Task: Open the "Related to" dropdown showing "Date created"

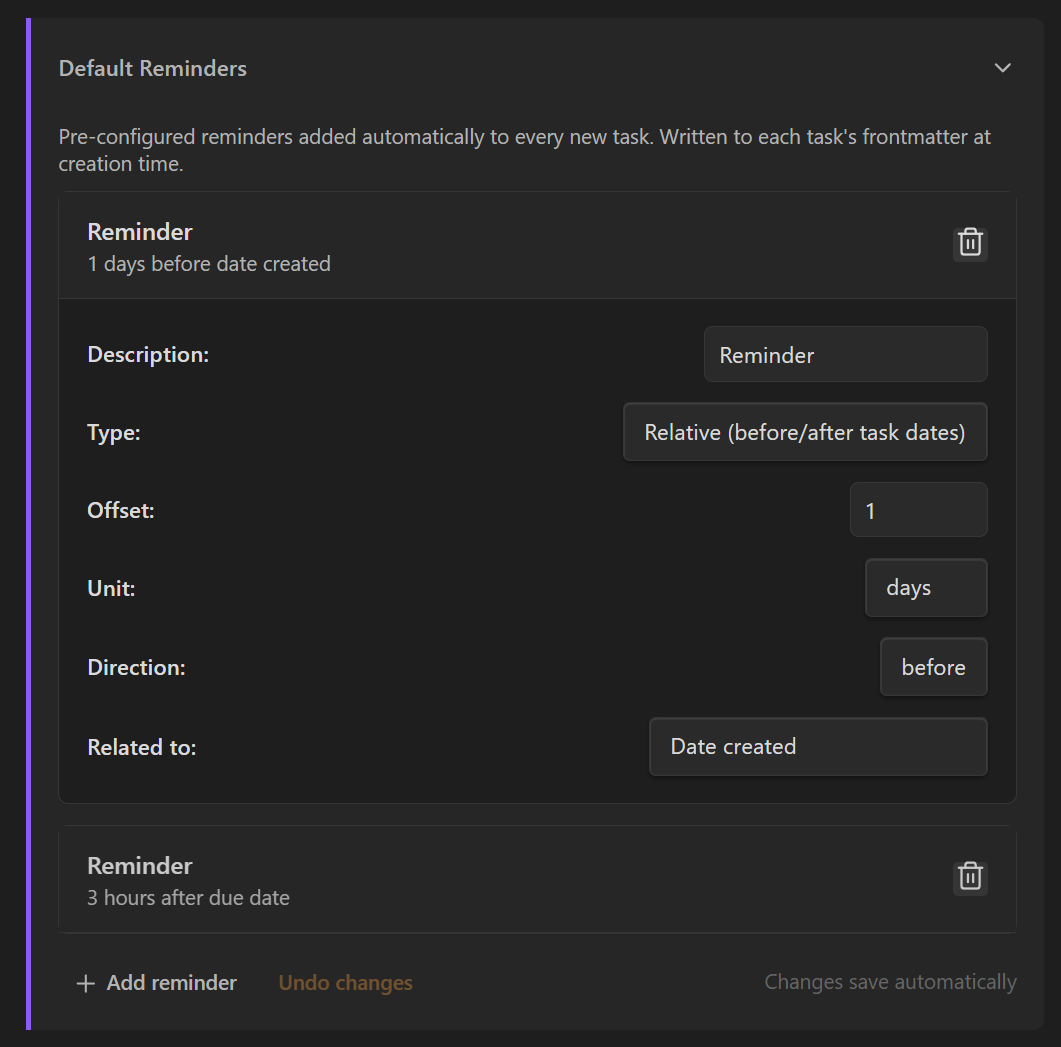Action: 818,746
